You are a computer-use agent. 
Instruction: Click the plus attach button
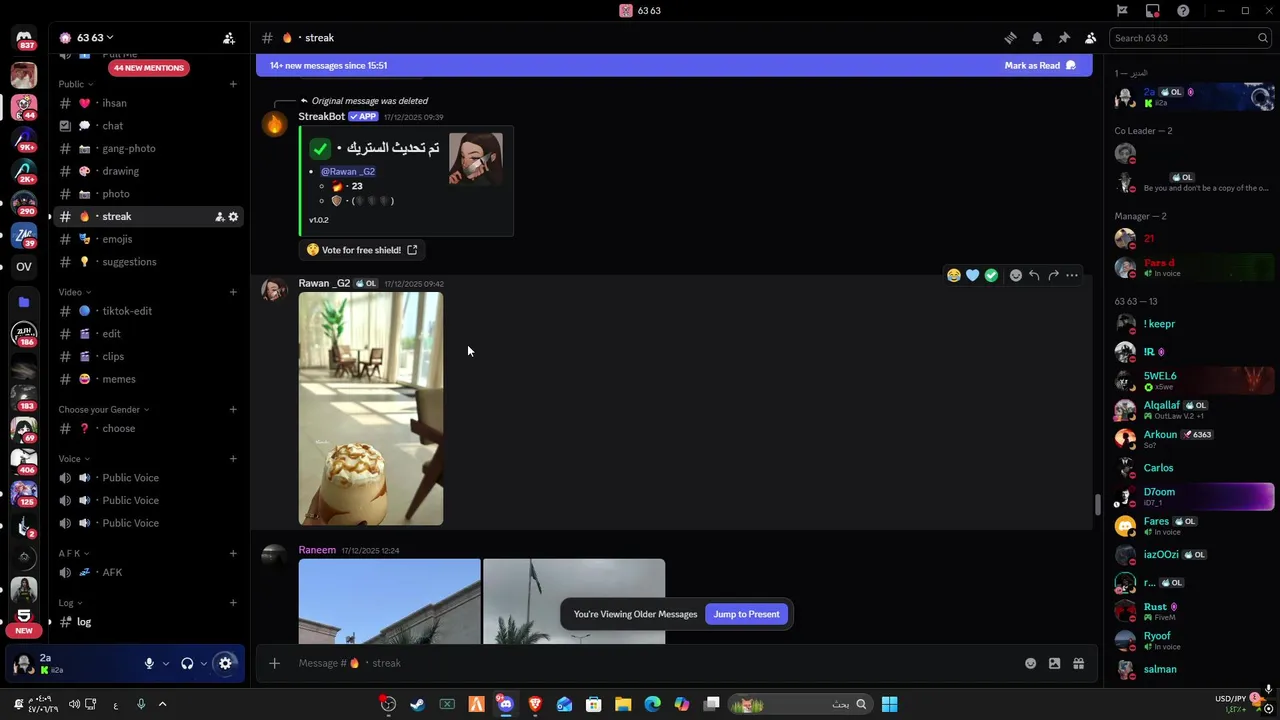[274, 663]
